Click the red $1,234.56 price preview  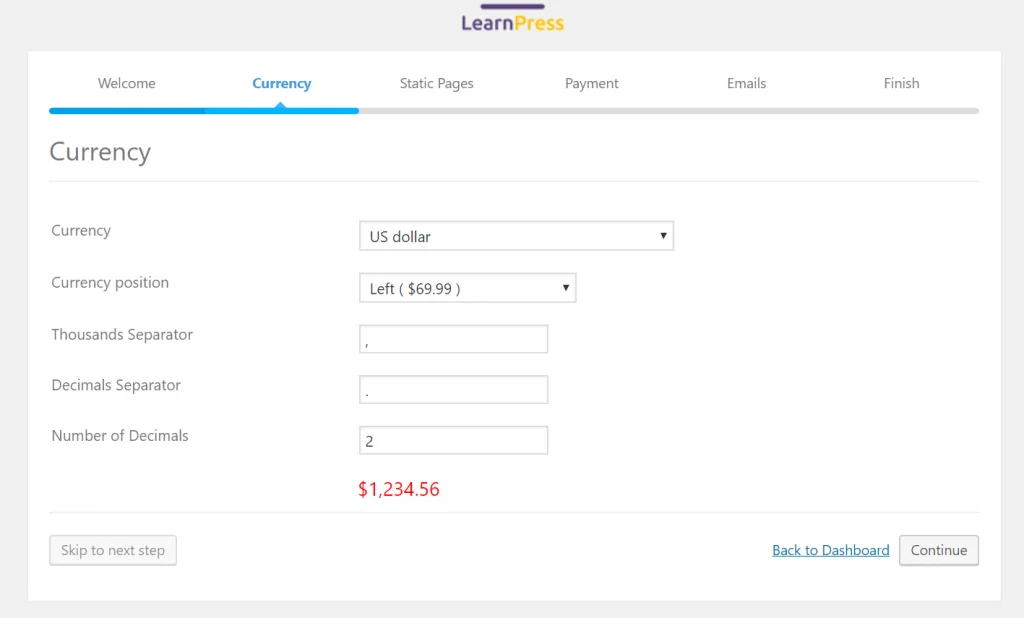pos(399,489)
